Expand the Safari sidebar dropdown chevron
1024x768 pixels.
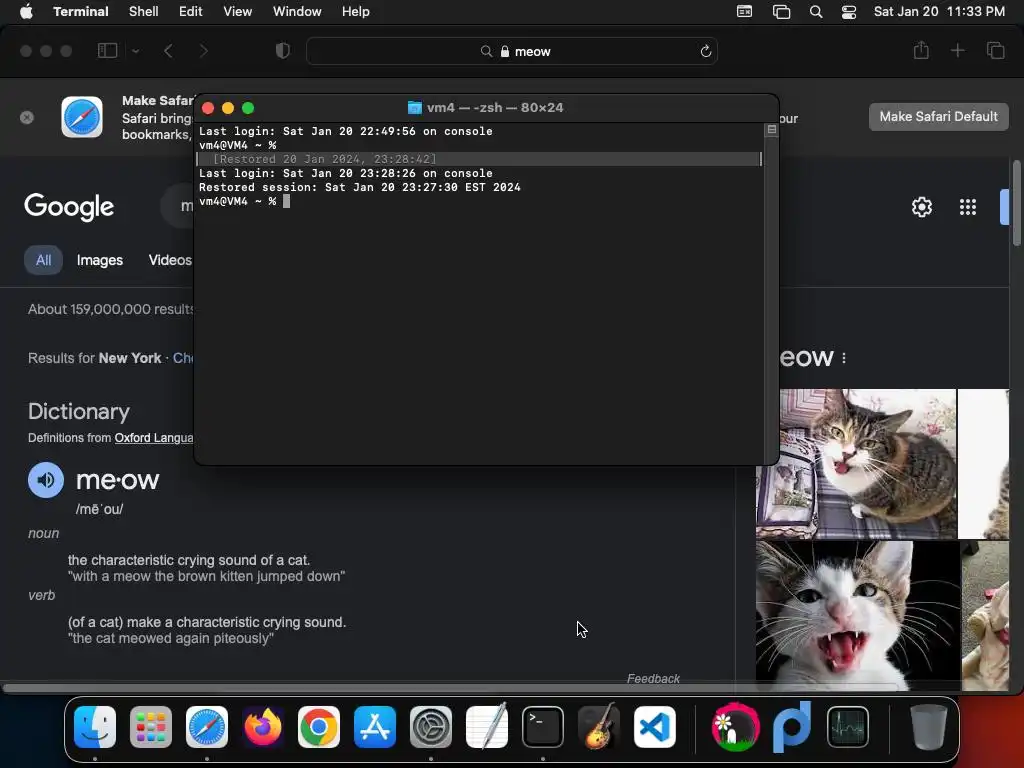[x=135, y=51]
